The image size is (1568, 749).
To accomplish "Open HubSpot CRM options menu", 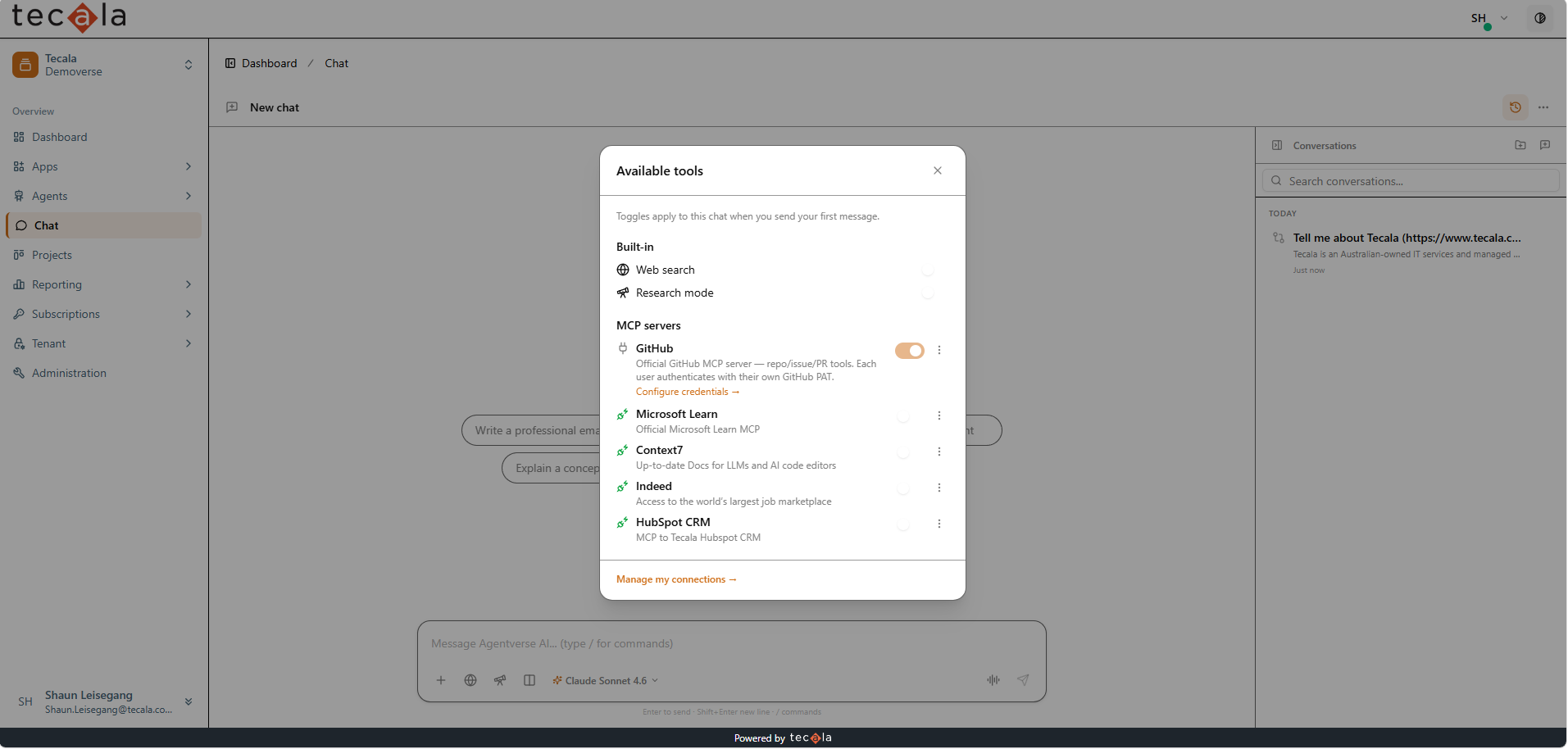I will [x=939, y=524].
